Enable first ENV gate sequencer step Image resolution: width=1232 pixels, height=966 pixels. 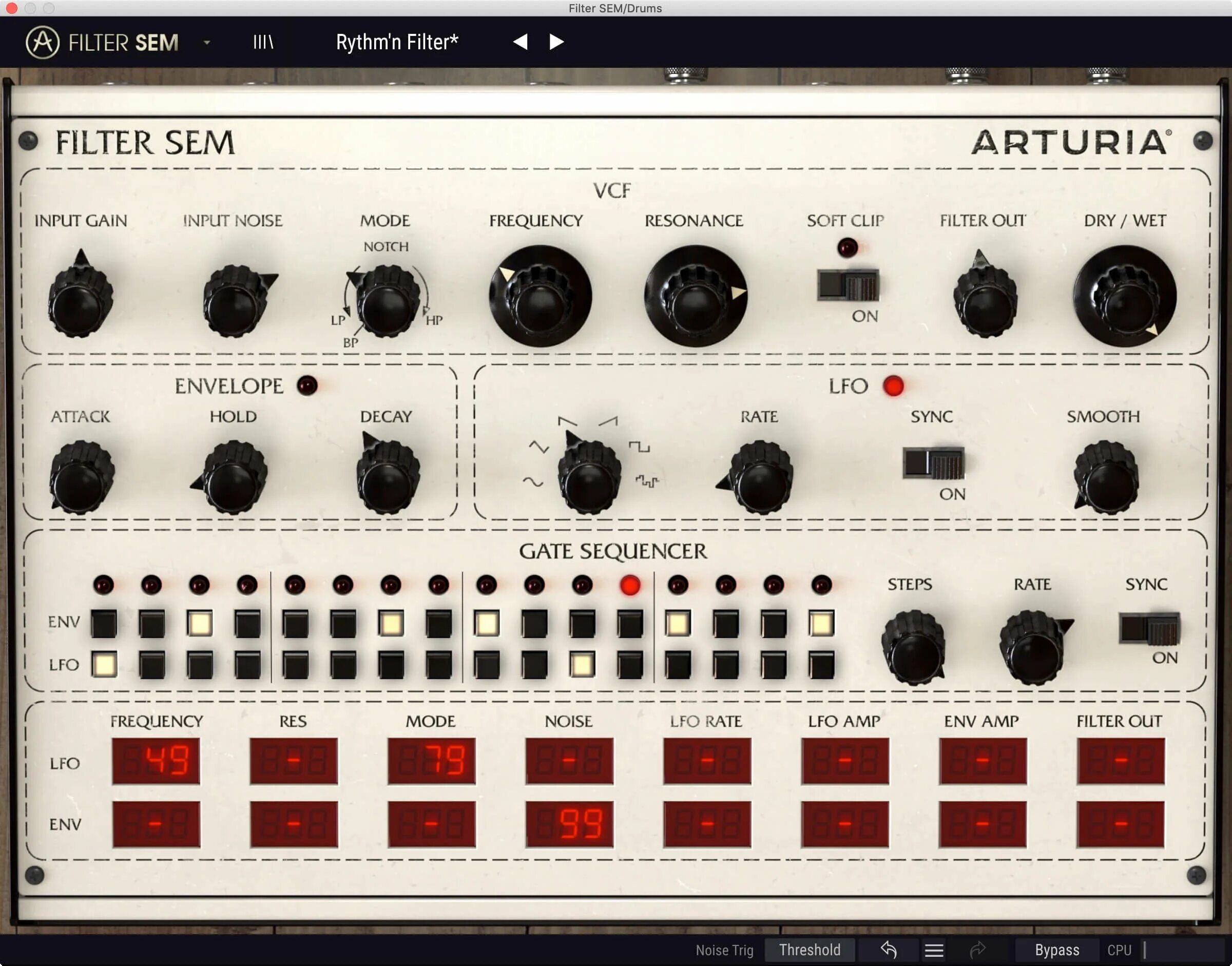tap(104, 623)
